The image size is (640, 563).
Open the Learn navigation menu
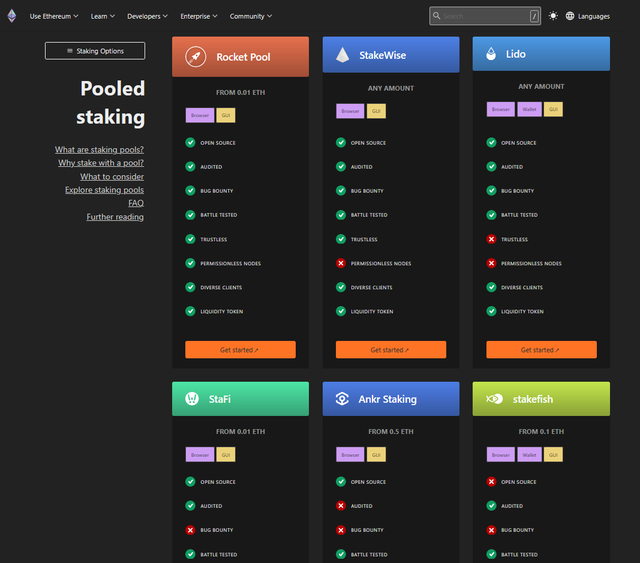click(102, 17)
